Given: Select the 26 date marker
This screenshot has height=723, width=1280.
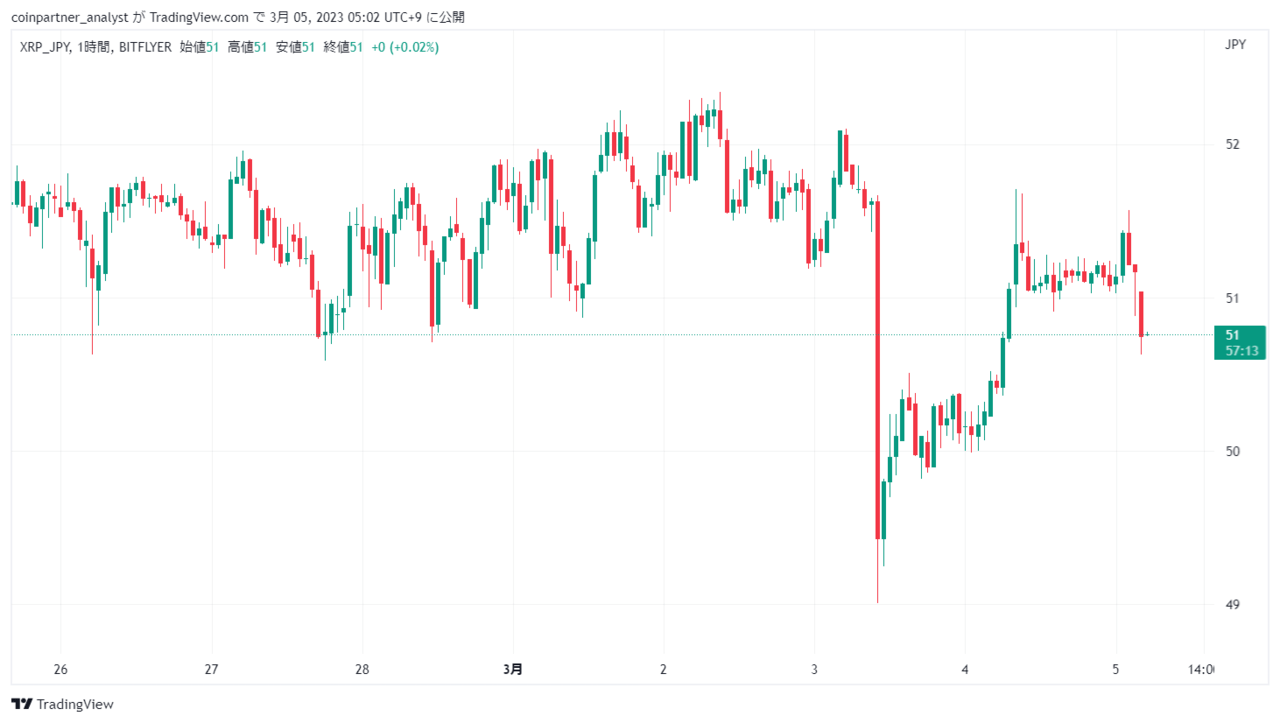Looking at the screenshot, I should coord(60,669).
